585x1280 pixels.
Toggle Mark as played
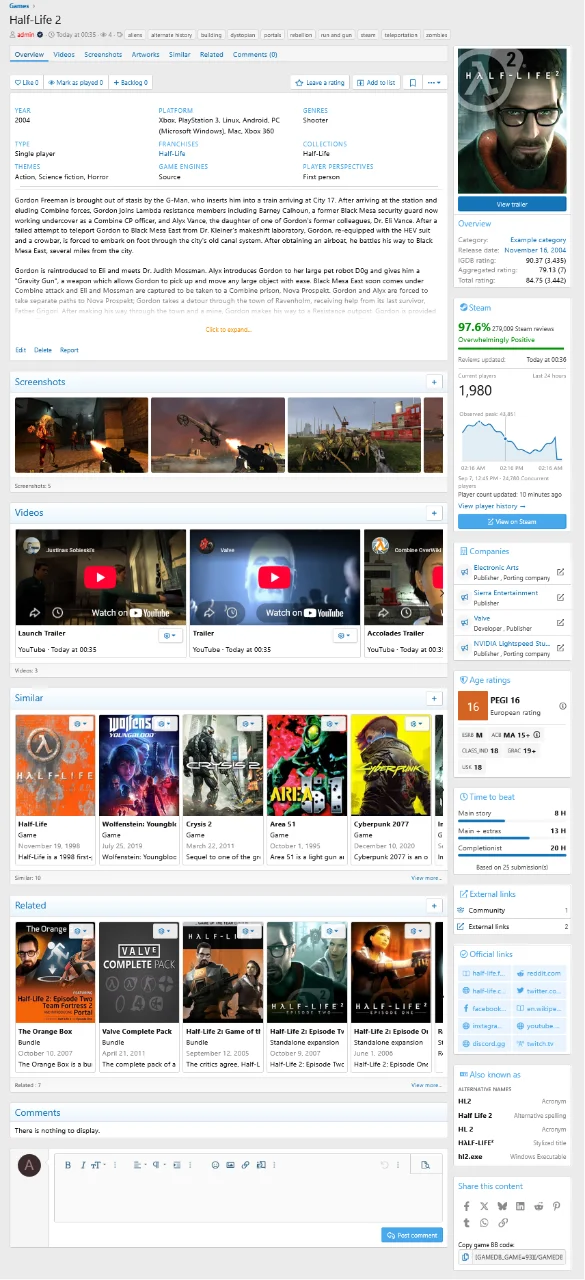(x=75, y=83)
